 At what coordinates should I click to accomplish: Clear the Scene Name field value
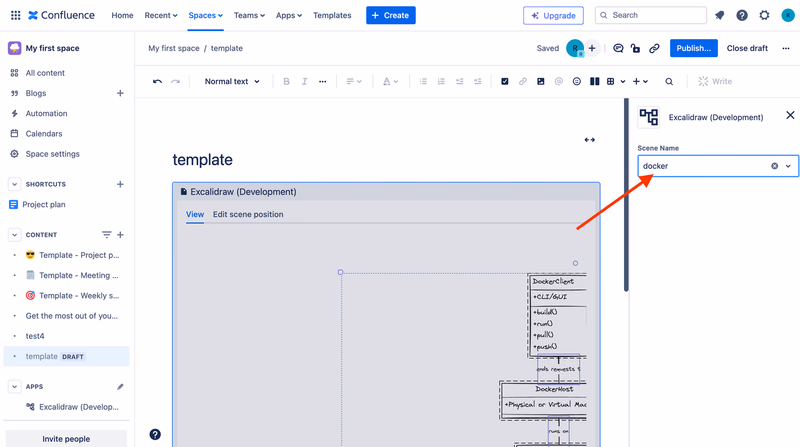pos(774,166)
